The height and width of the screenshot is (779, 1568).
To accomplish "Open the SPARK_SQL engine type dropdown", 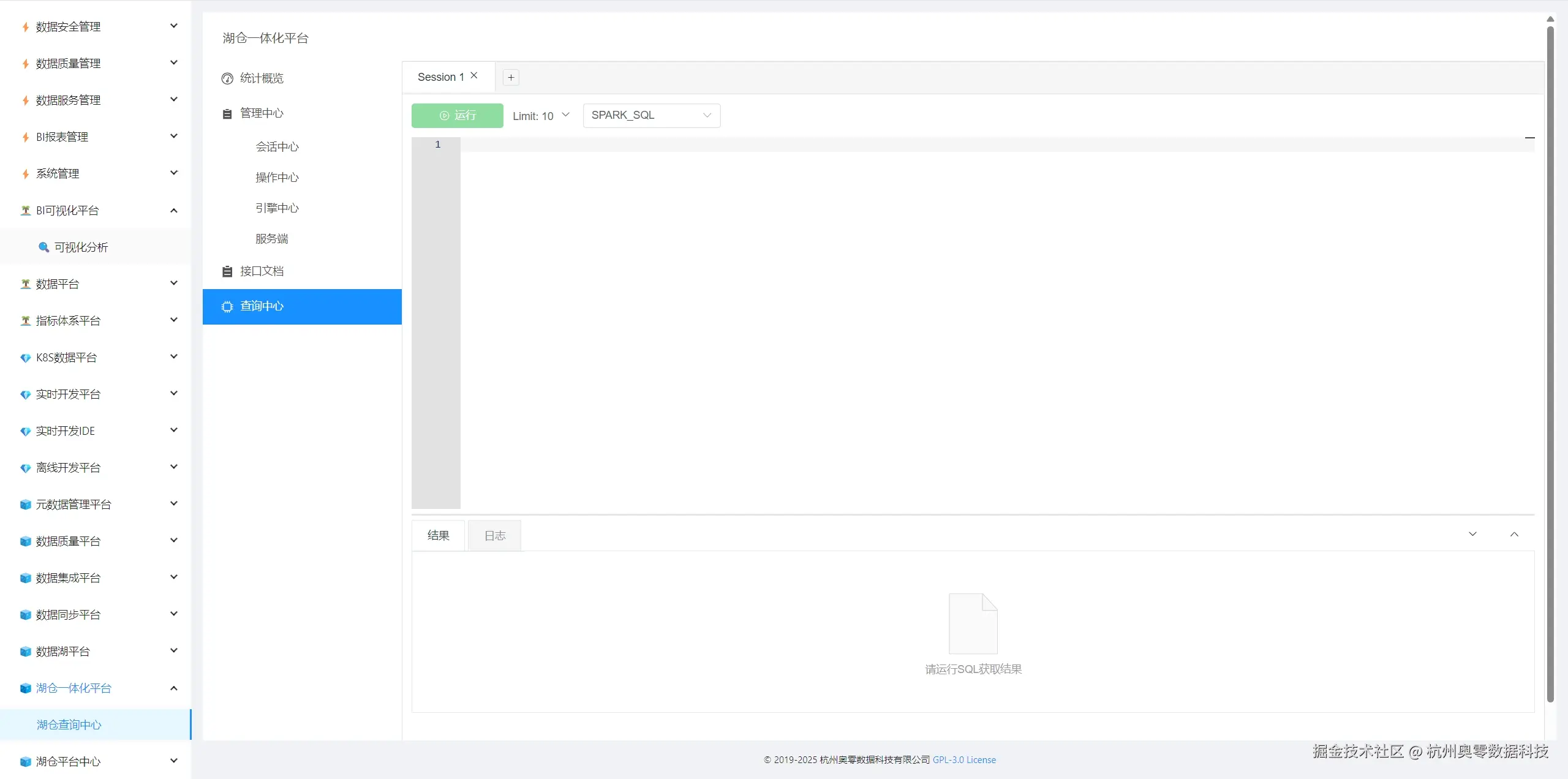I will [651, 116].
